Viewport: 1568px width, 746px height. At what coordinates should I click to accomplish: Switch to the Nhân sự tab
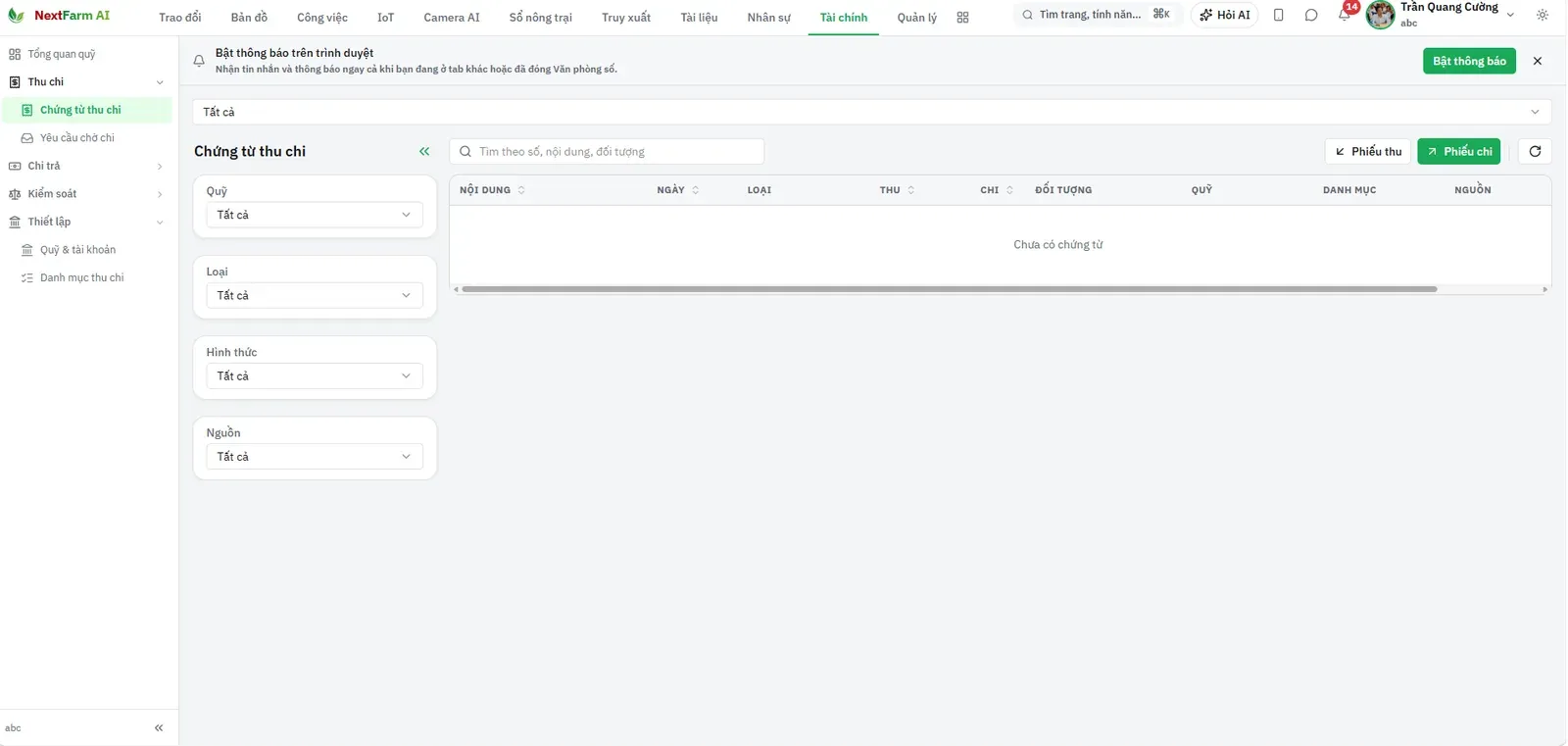(768, 18)
